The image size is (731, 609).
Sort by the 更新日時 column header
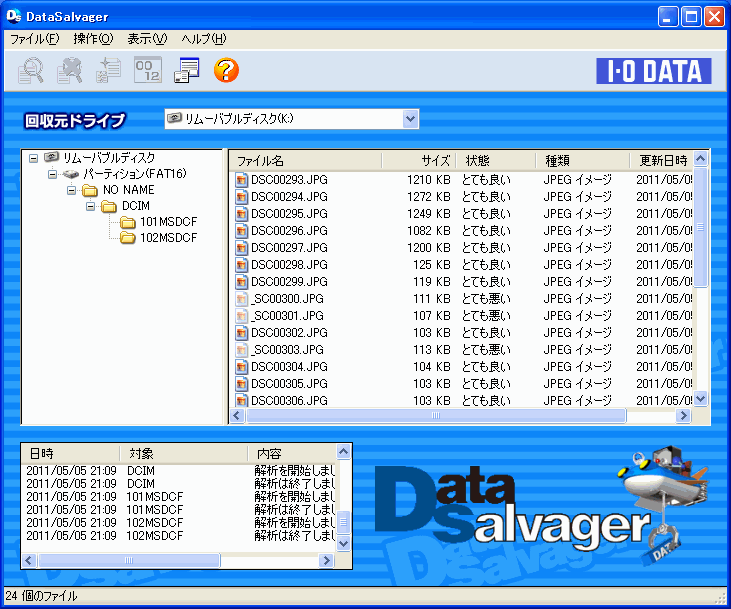click(661, 161)
